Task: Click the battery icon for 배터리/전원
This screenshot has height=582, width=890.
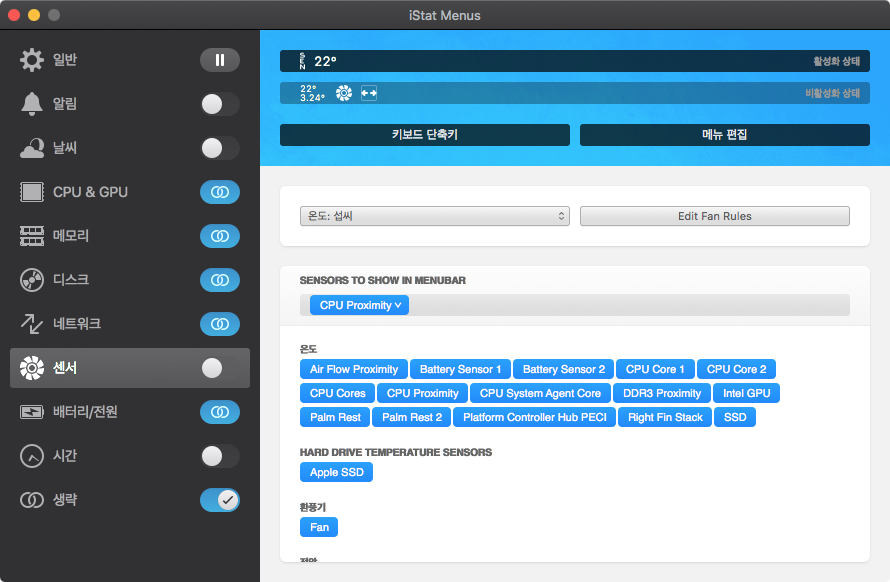Action: point(32,412)
